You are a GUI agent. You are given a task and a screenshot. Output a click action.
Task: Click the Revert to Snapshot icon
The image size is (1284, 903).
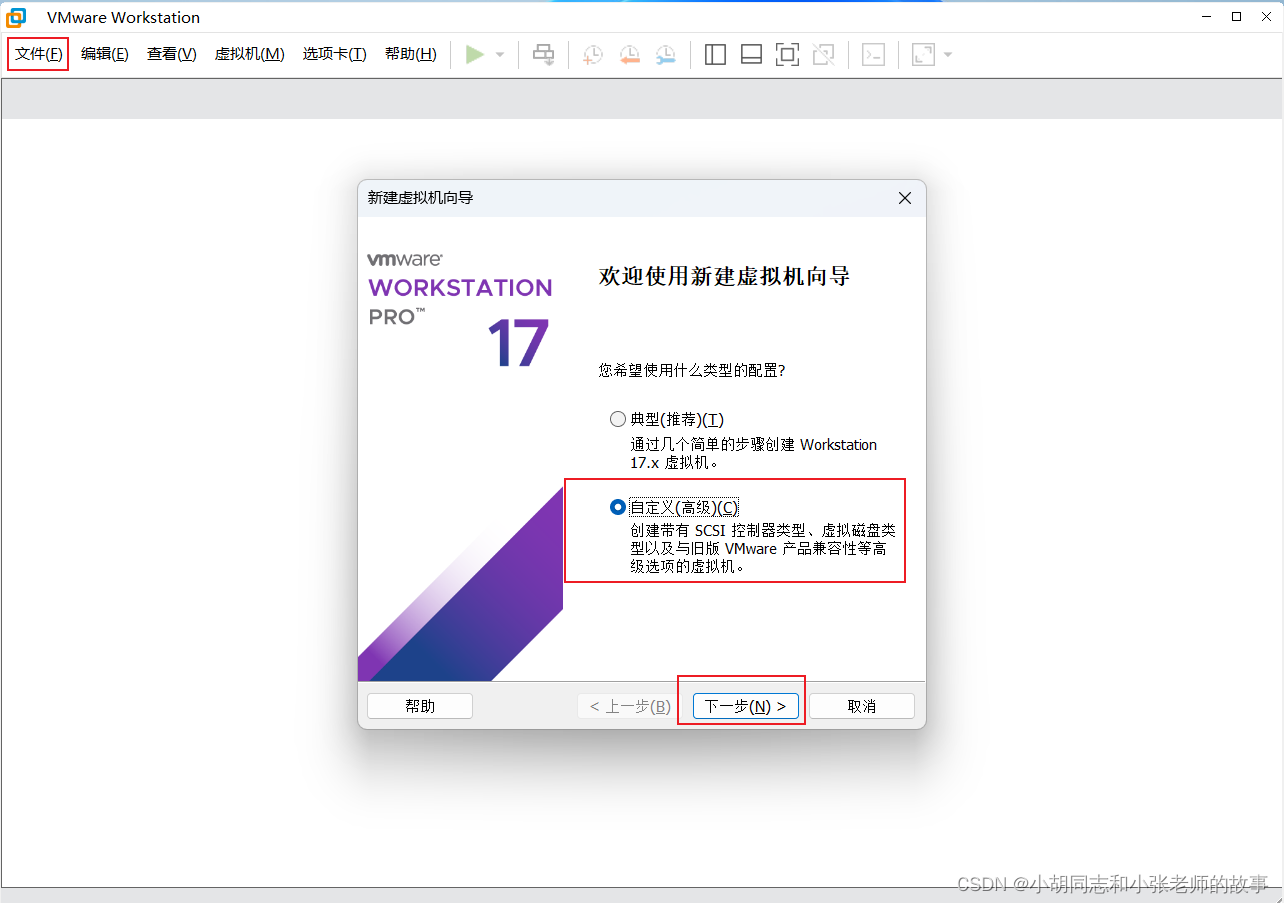[x=629, y=55]
